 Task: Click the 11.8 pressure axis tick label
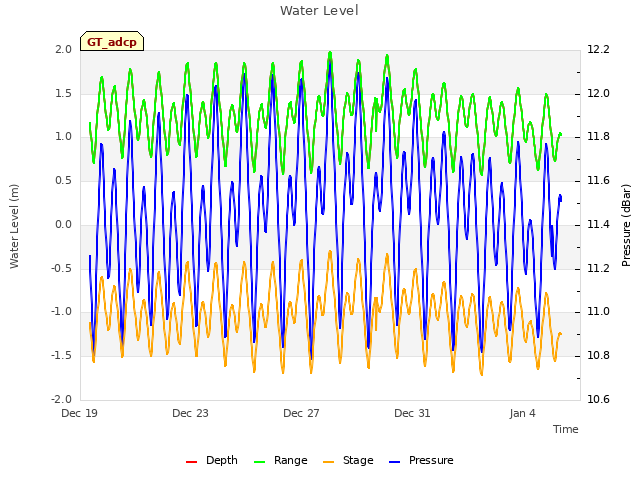click(598, 137)
